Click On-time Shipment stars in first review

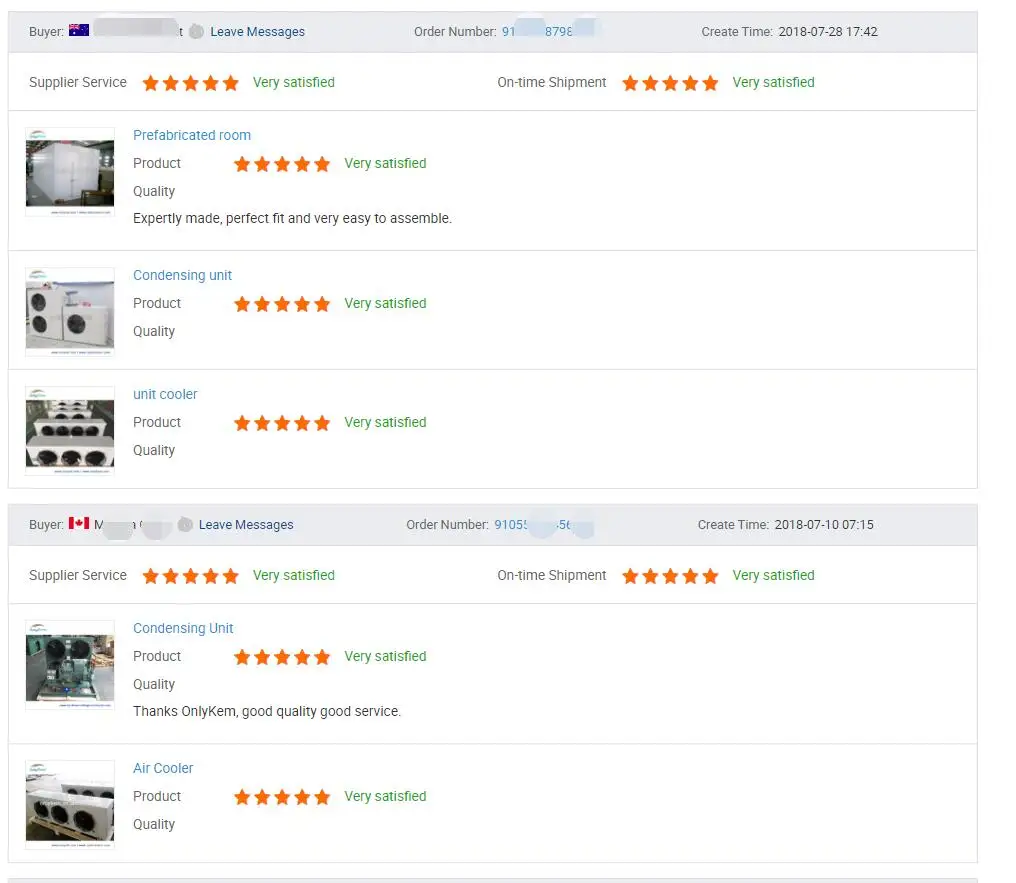670,83
